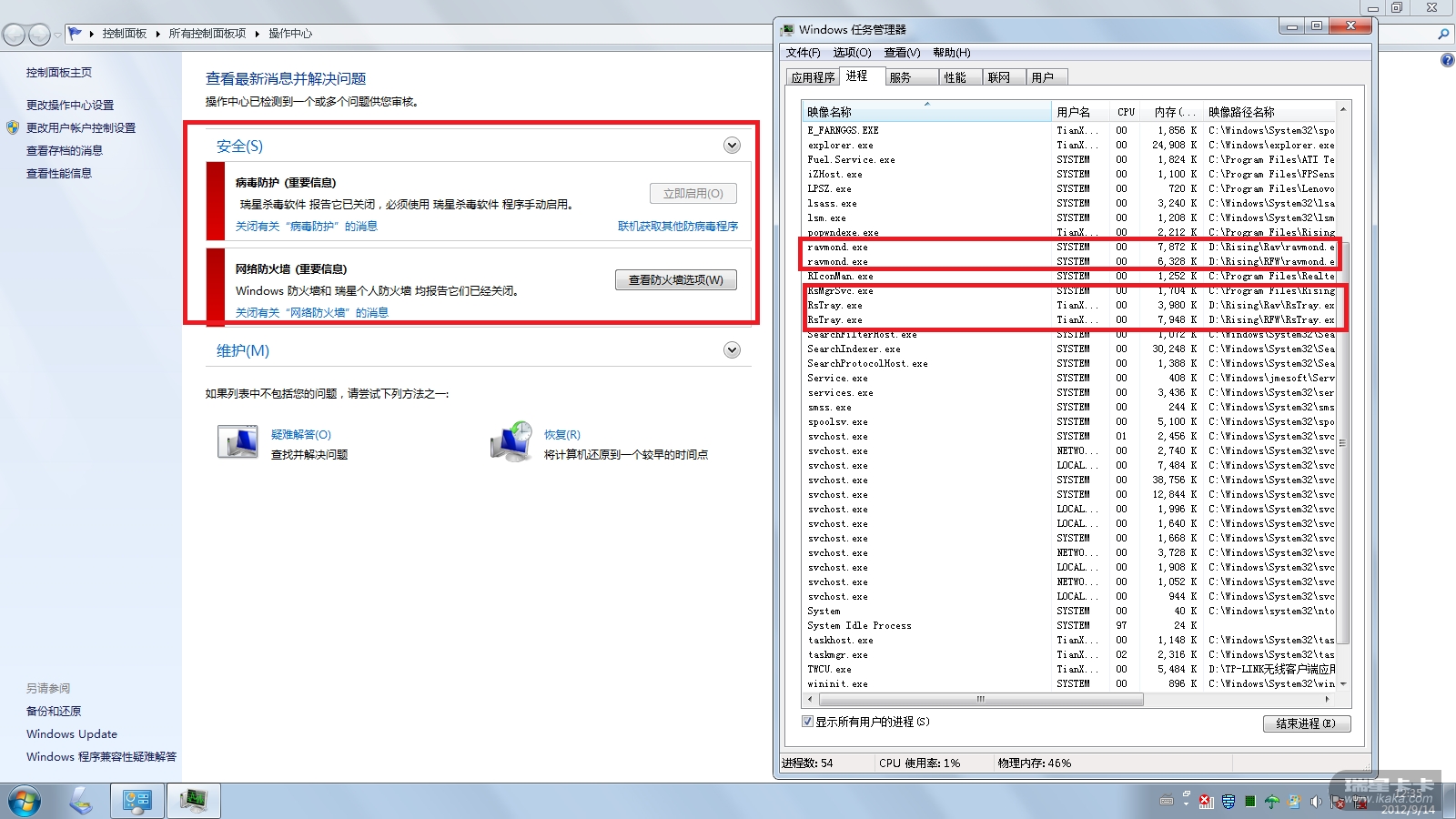Open 查看存档的消息 in the sidebar
The image size is (1456, 819).
[x=65, y=151]
